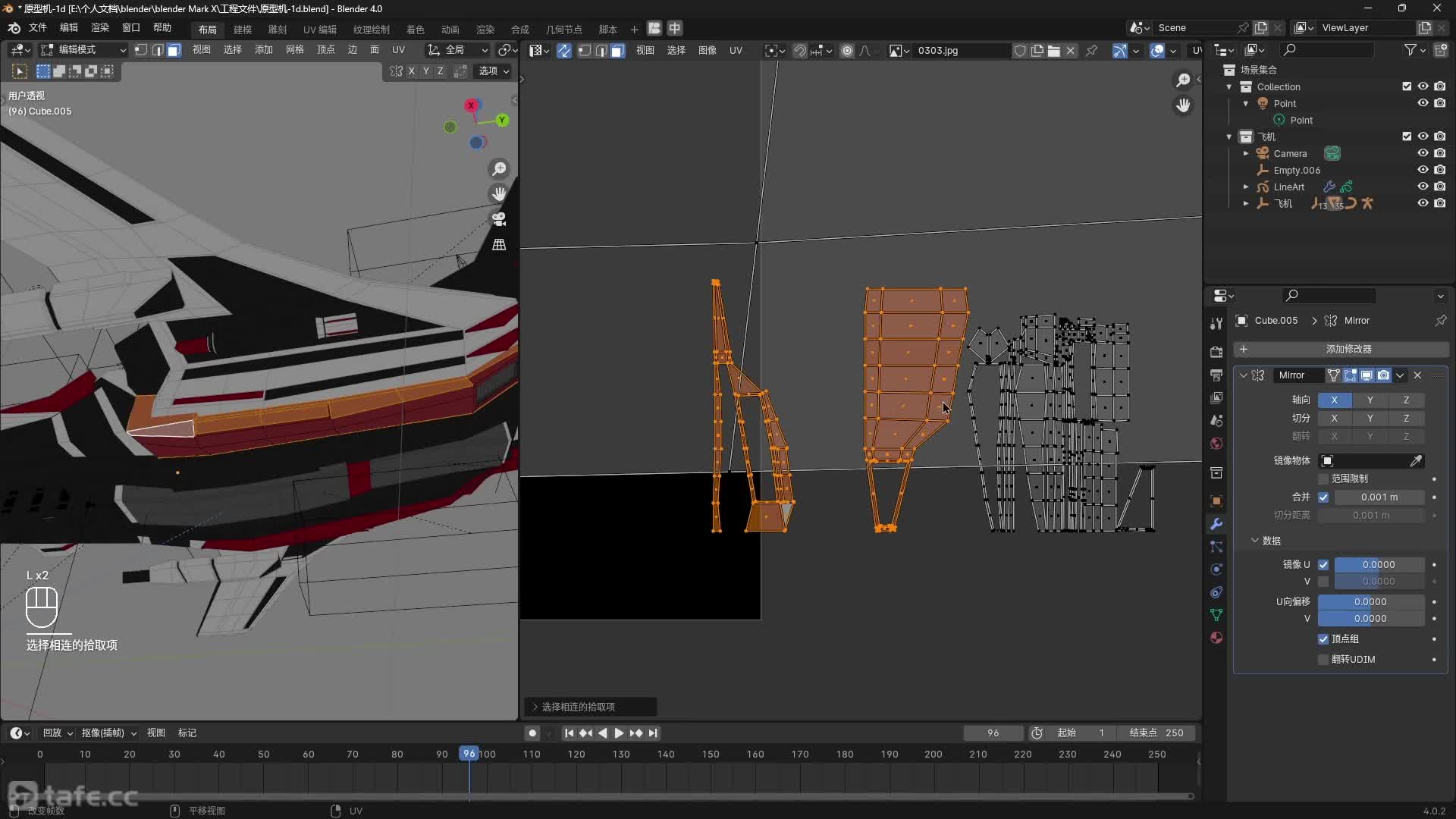Uncheck the 飞机 collection exclude checkbox

click(1407, 136)
